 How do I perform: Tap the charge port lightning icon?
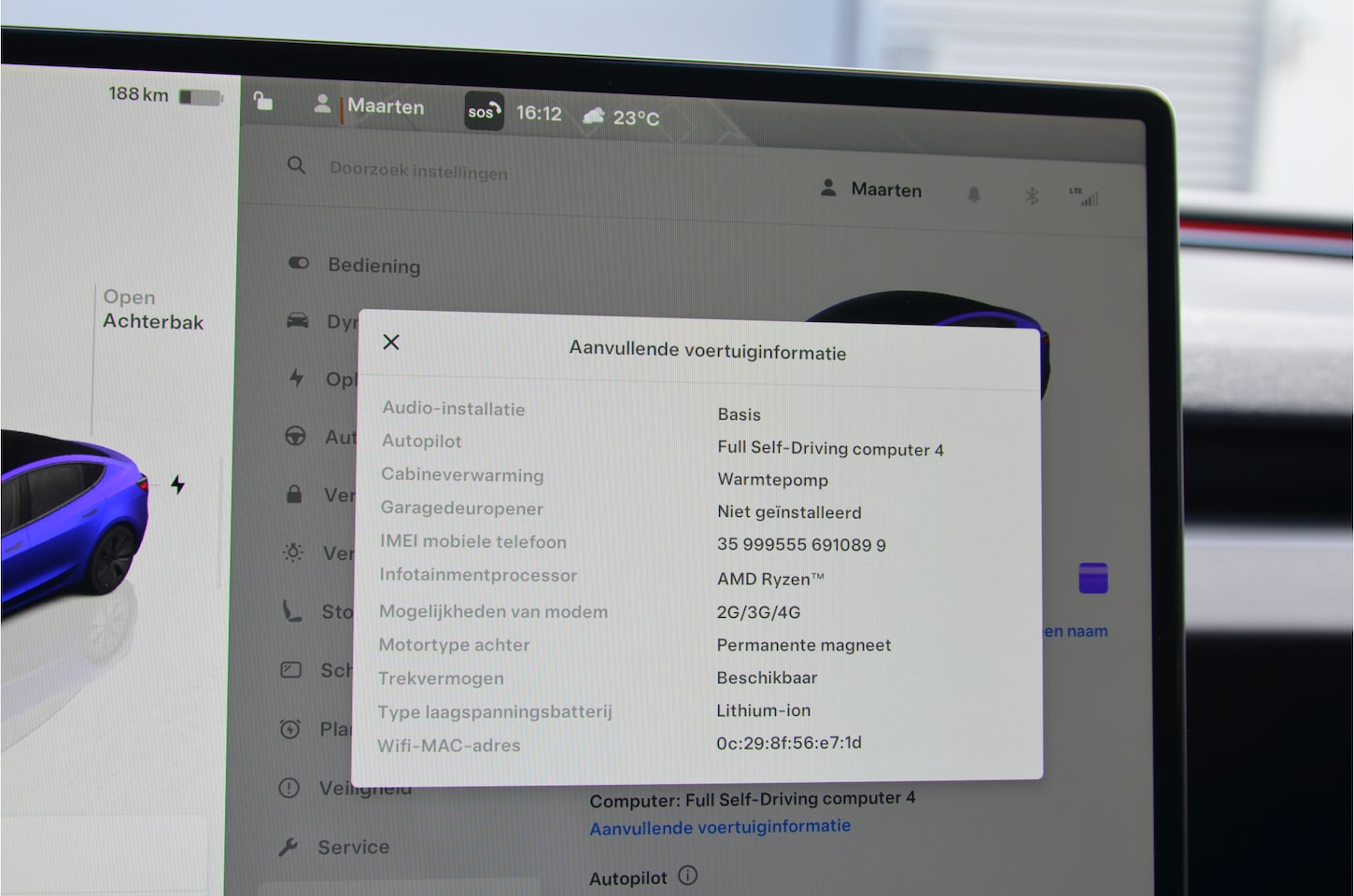[177, 484]
